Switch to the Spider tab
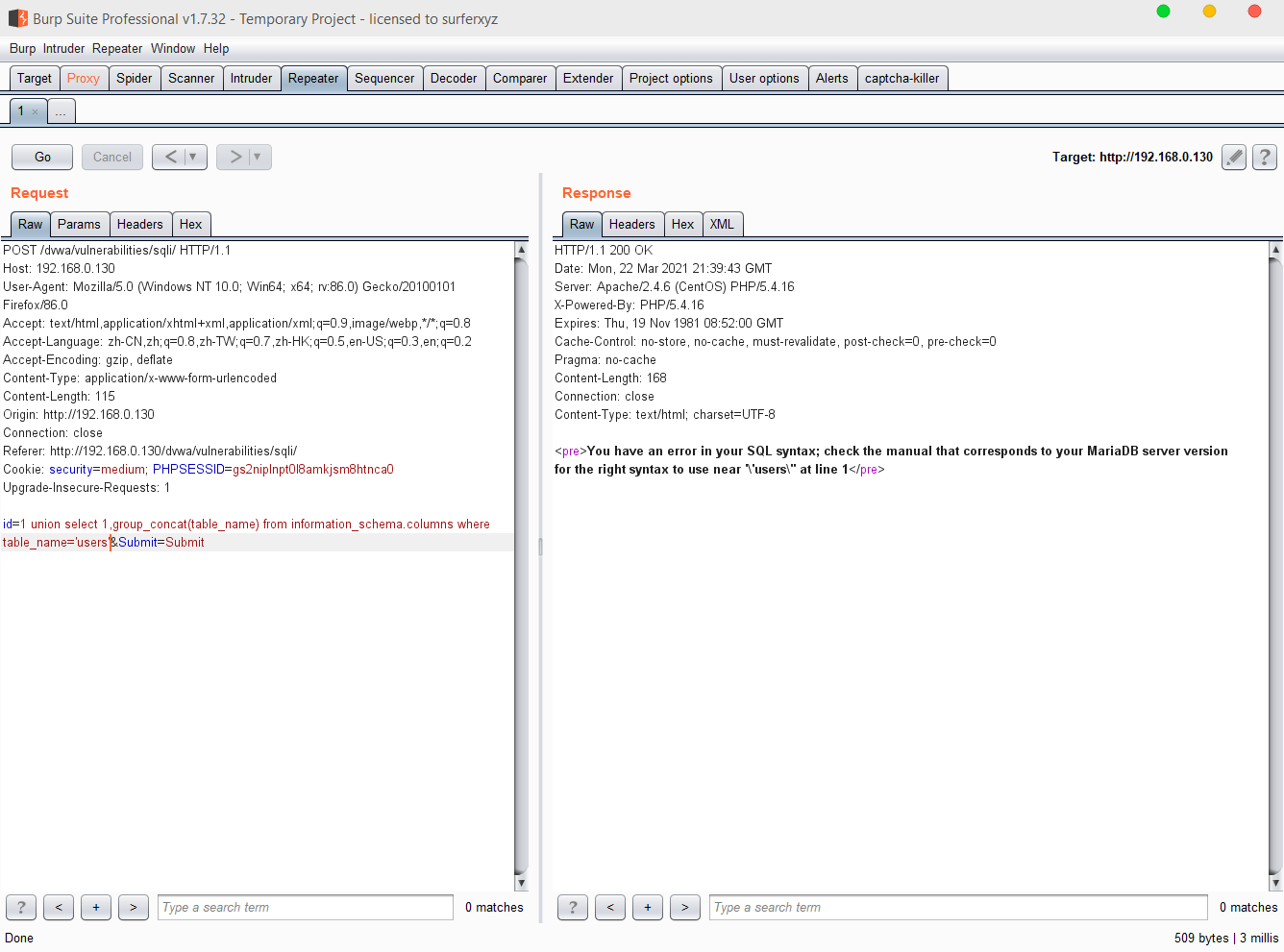The image size is (1284, 952). pyautogui.click(x=135, y=78)
